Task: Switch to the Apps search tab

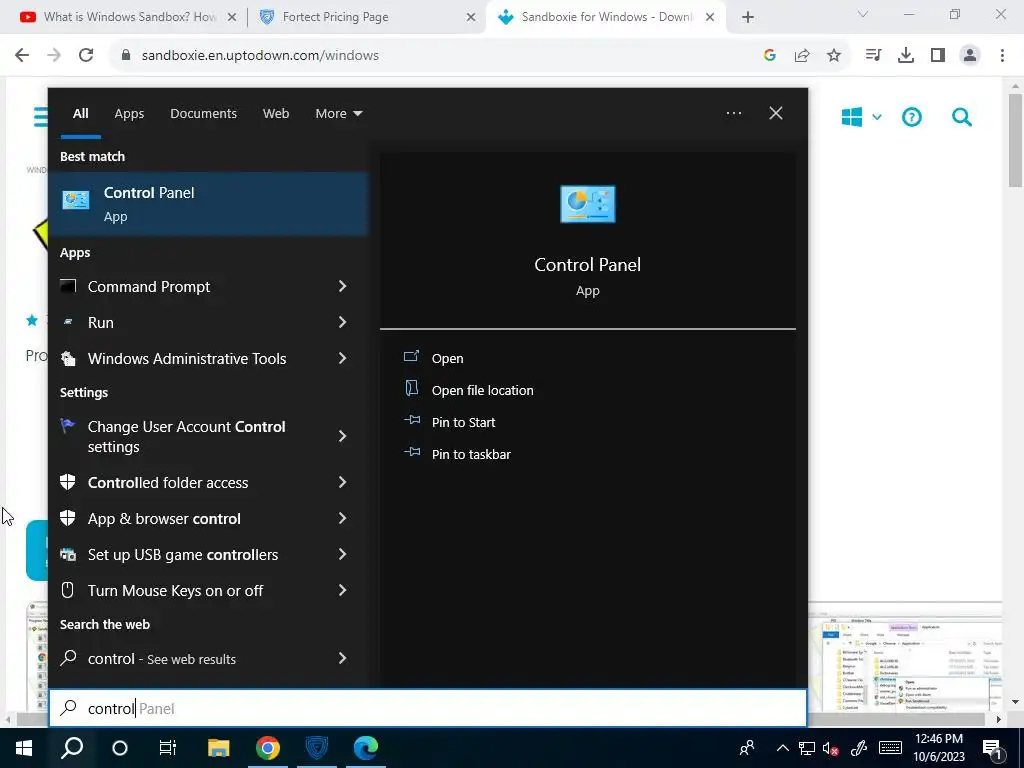Action: (129, 114)
